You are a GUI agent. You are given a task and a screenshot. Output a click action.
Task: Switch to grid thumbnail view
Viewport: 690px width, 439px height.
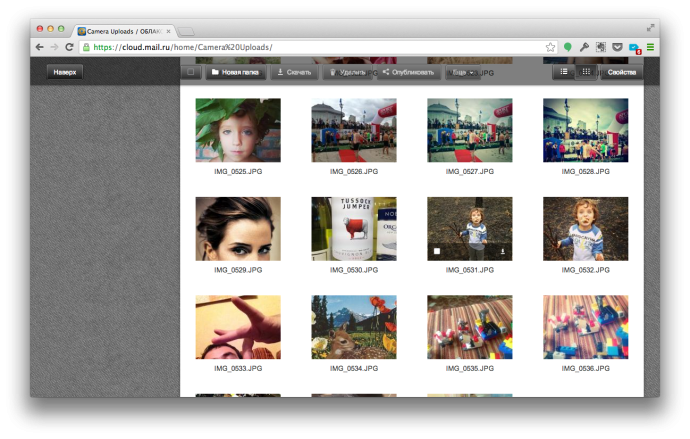point(586,72)
